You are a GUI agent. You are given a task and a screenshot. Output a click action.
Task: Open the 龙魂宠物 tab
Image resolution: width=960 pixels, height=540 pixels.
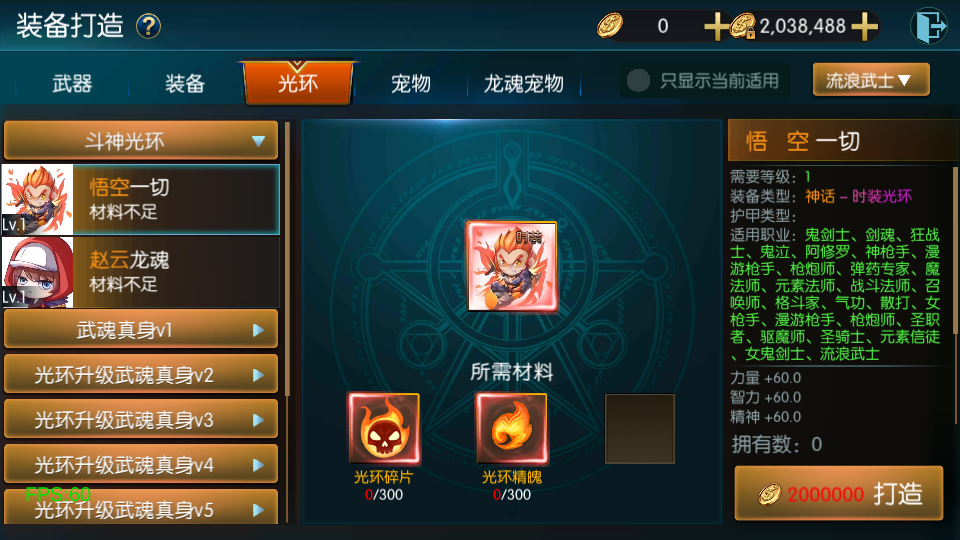point(523,83)
